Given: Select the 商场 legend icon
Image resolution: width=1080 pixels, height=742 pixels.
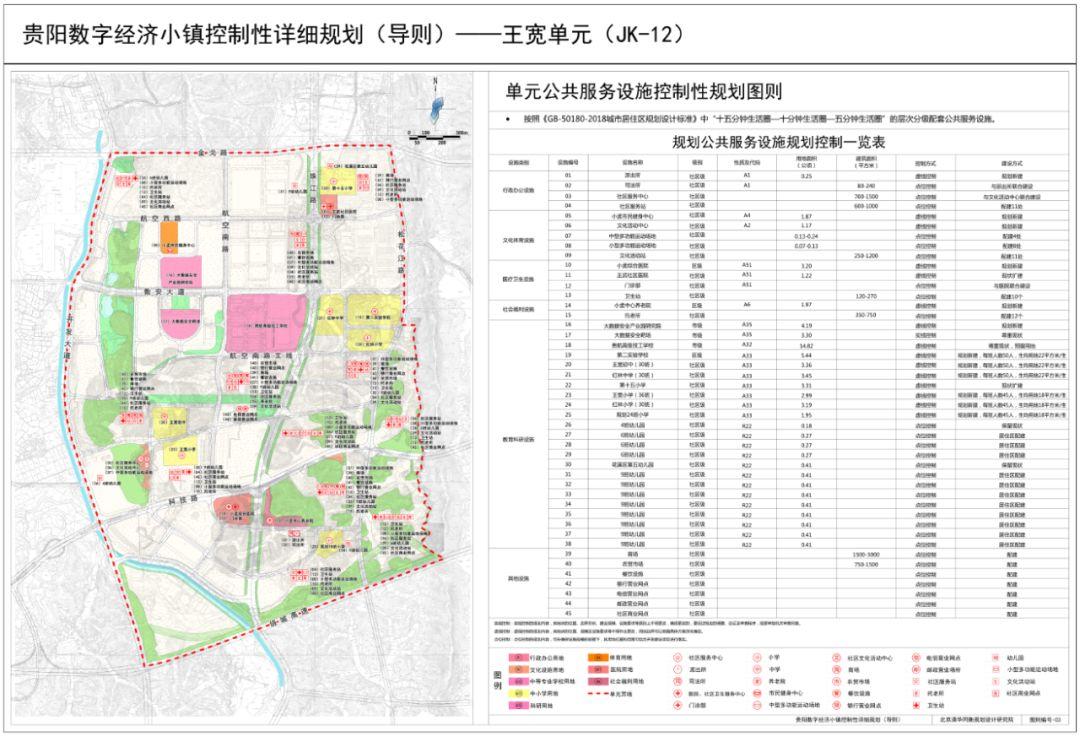Looking at the screenshot, I should [x=836, y=669].
